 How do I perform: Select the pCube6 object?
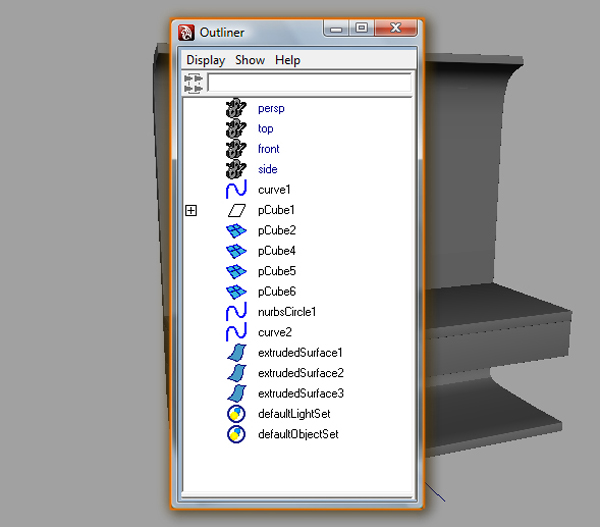(277, 292)
